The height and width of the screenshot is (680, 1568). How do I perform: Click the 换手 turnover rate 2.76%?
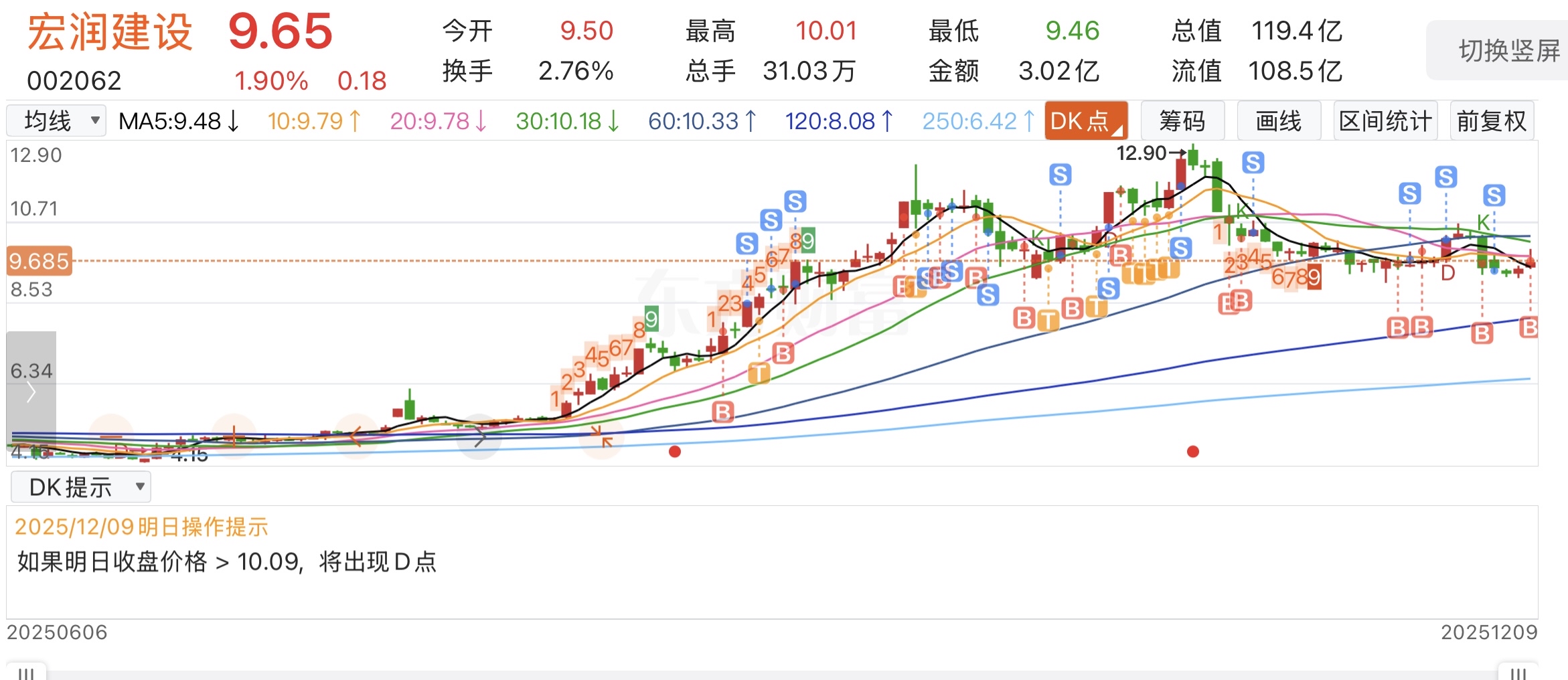click(576, 71)
